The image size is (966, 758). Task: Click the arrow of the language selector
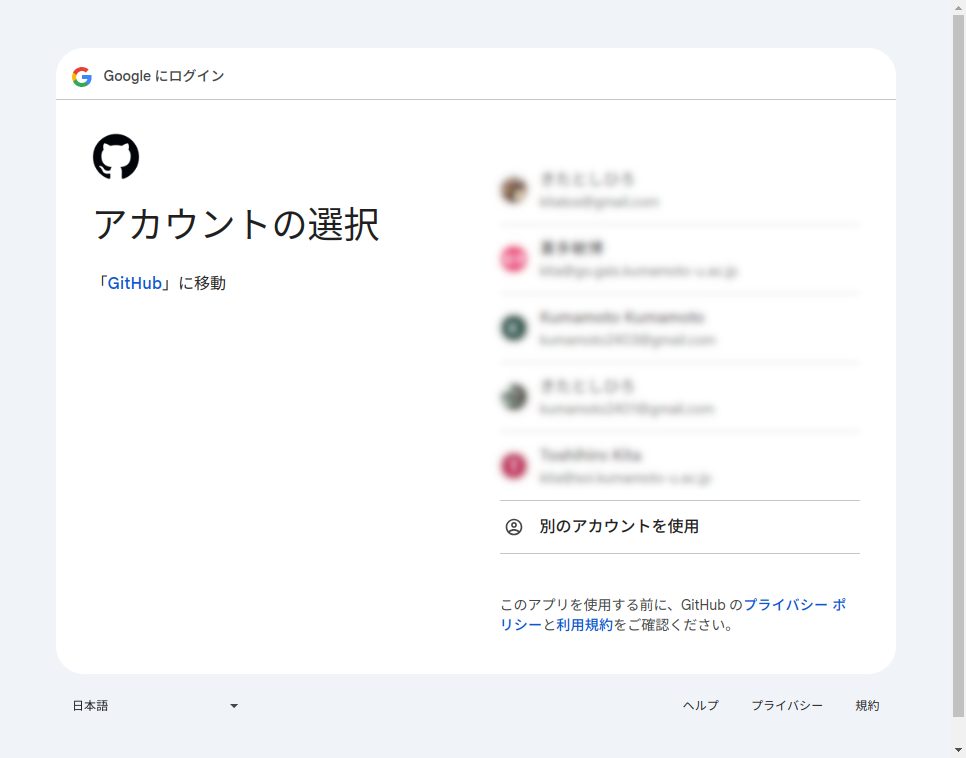[x=234, y=706]
